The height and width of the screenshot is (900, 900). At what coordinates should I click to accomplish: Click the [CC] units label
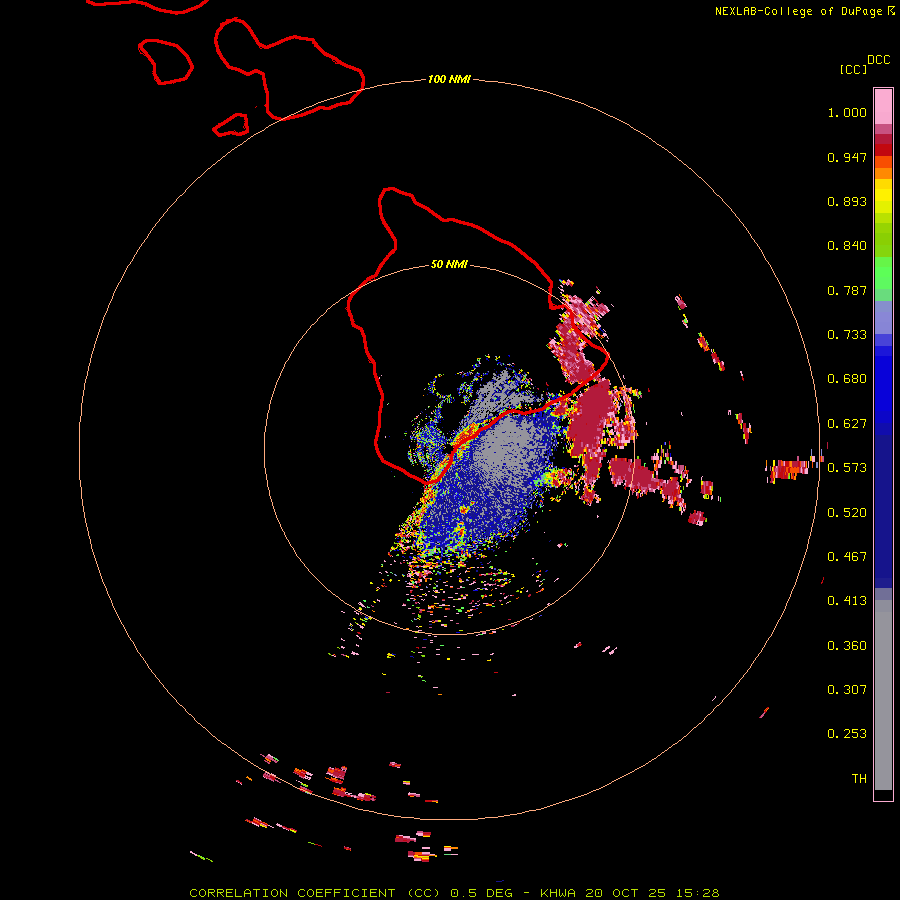853,69
